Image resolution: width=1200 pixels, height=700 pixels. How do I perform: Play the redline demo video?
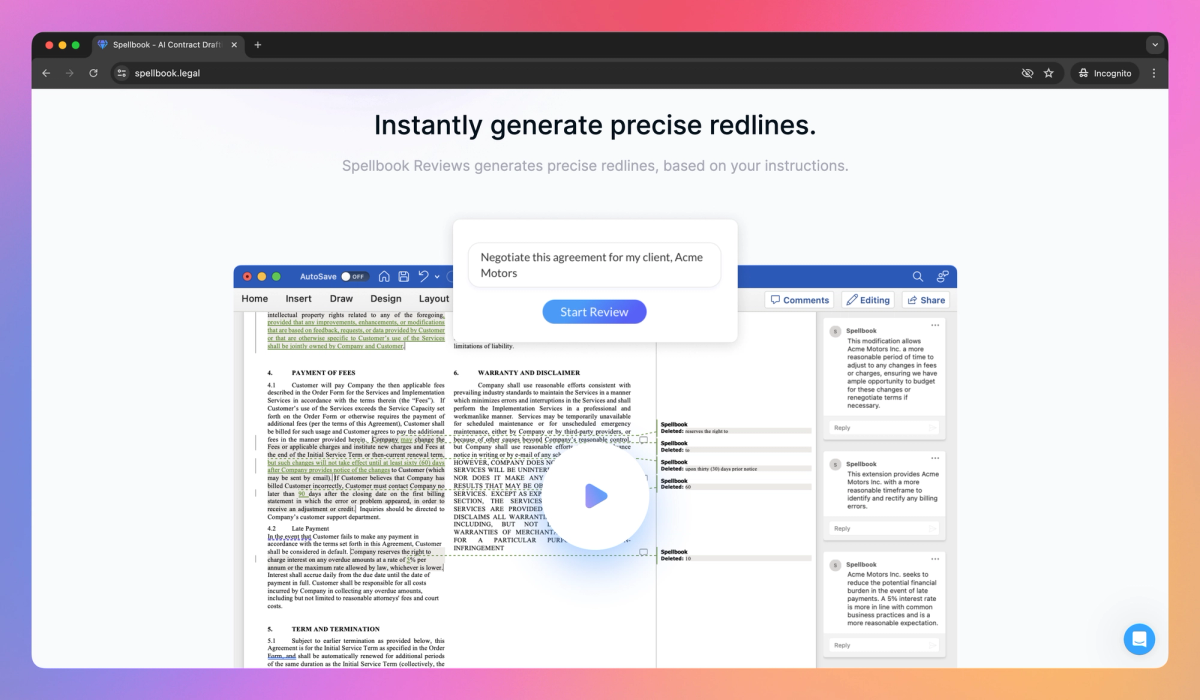[x=595, y=496]
